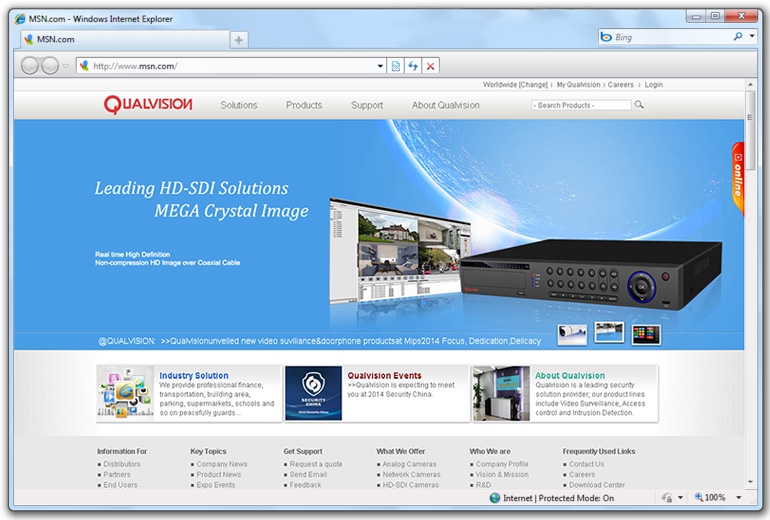This screenshot has width=770, height=520.
Task: Select the colorful grid banner thumbnail
Action: coord(646,335)
